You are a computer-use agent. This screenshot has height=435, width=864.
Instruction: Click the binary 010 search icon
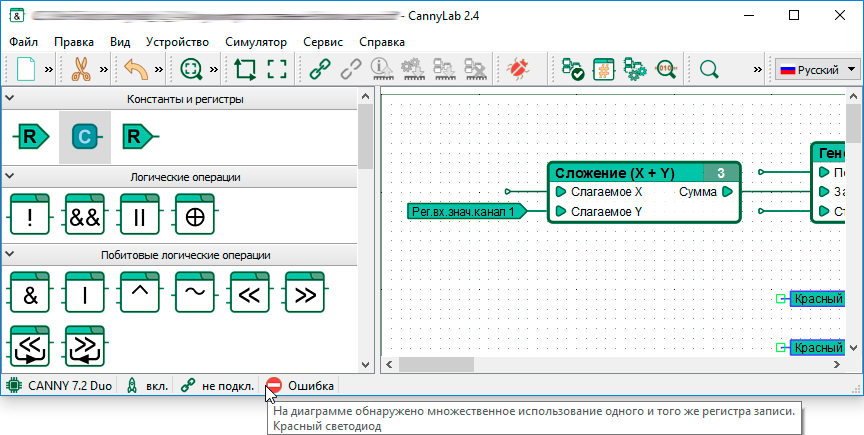(666, 69)
